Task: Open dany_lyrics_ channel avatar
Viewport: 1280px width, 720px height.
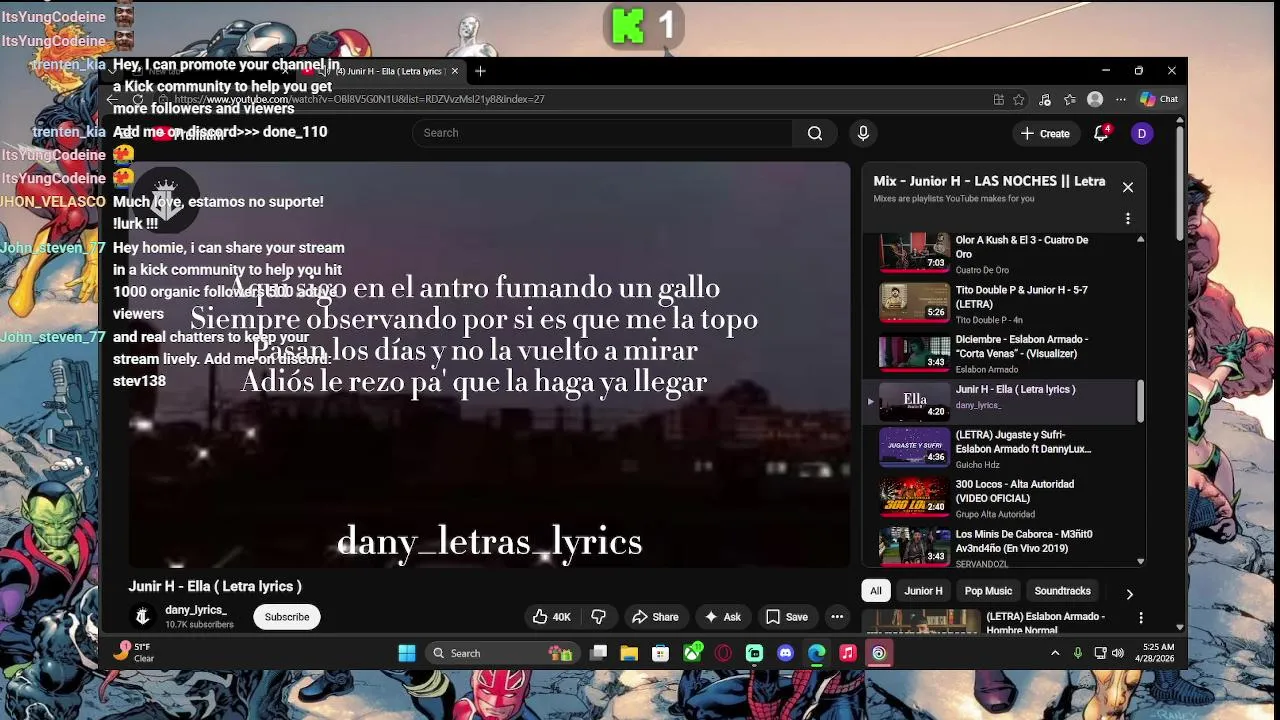Action: pos(142,617)
